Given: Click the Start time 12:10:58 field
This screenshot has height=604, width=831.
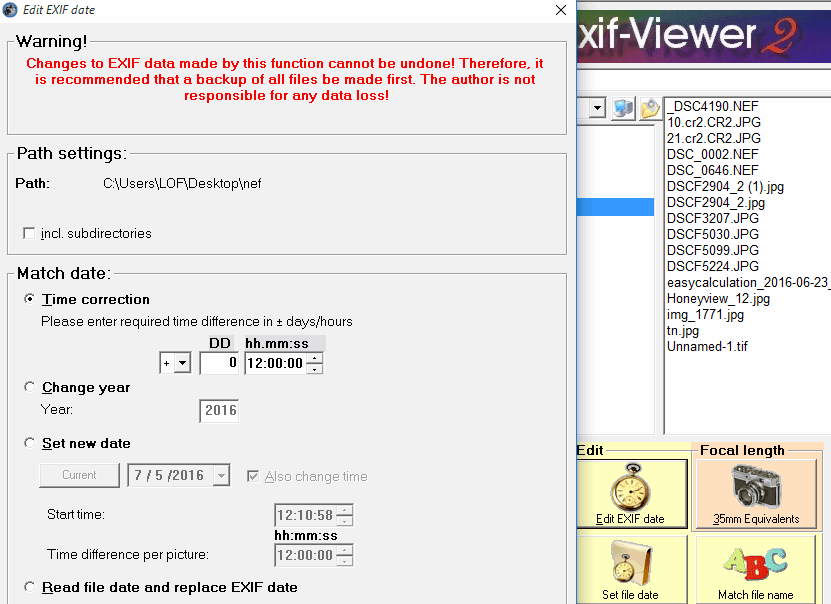Looking at the screenshot, I should [305, 515].
